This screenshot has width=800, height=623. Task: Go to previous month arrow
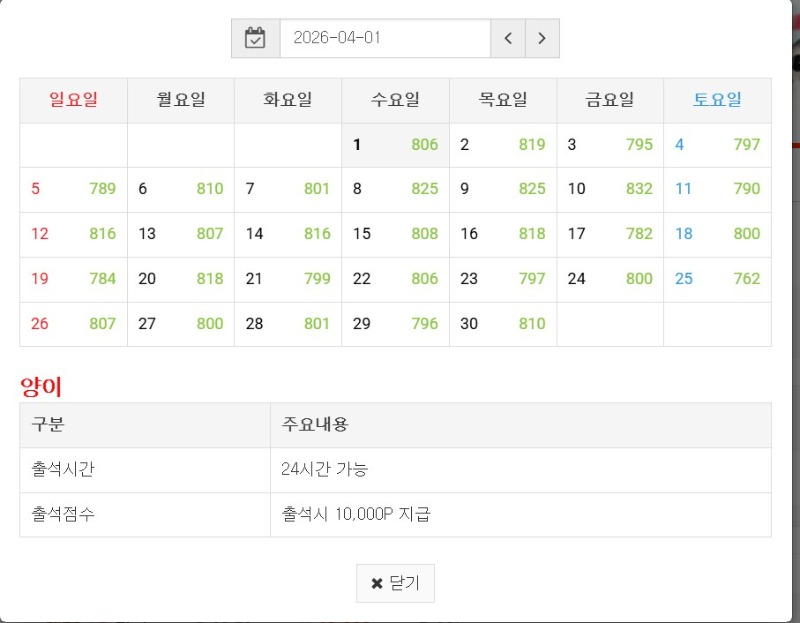[x=508, y=38]
